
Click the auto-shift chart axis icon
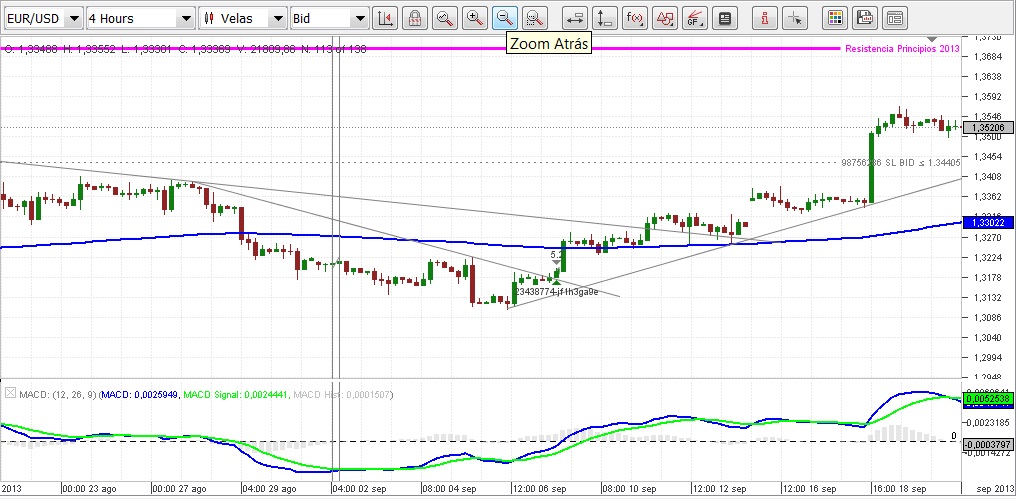coord(386,18)
